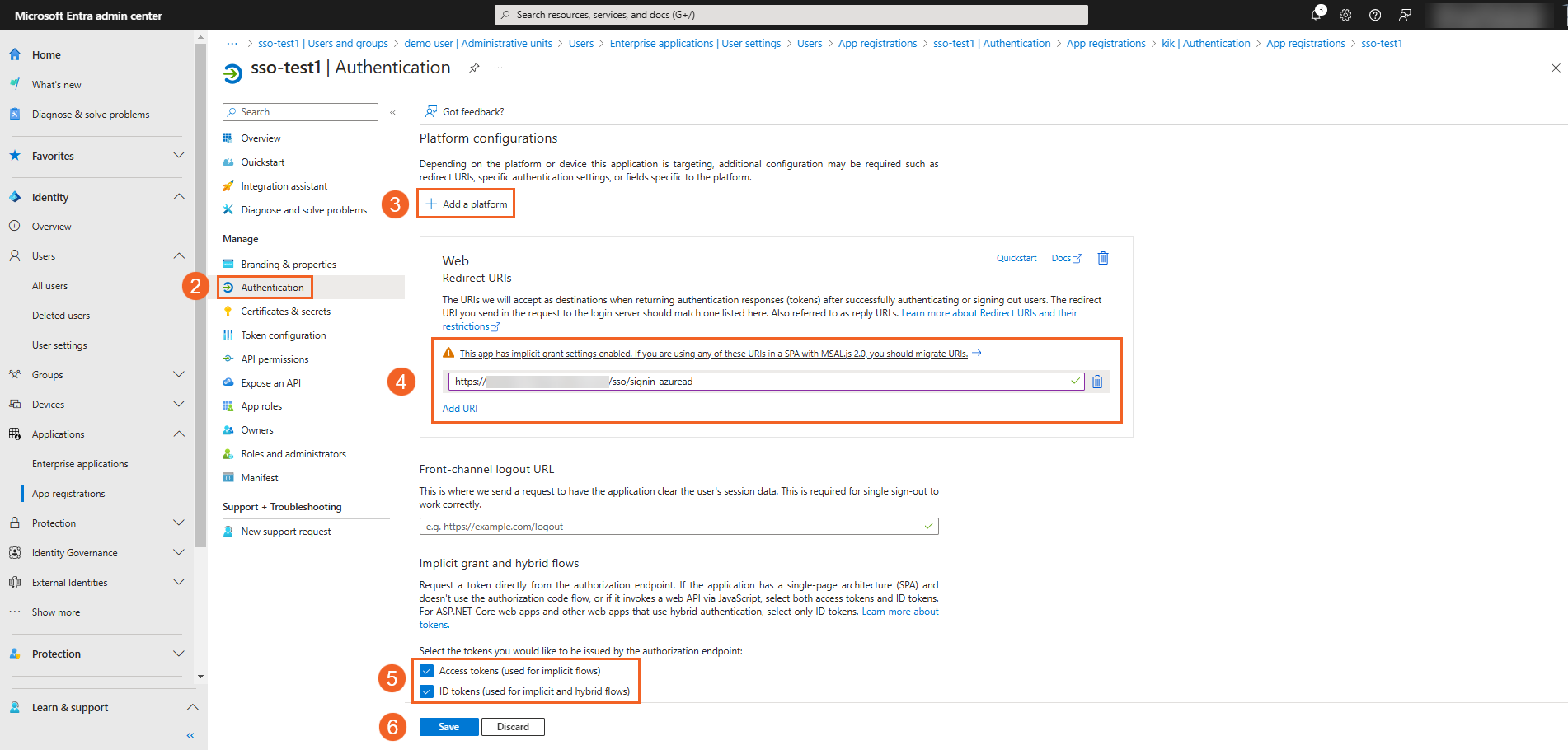Uncheck the Access tokens checkbox

click(x=427, y=671)
